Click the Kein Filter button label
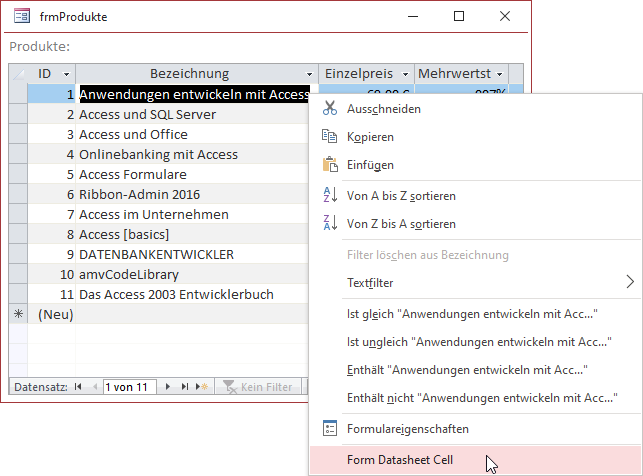 [266, 387]
